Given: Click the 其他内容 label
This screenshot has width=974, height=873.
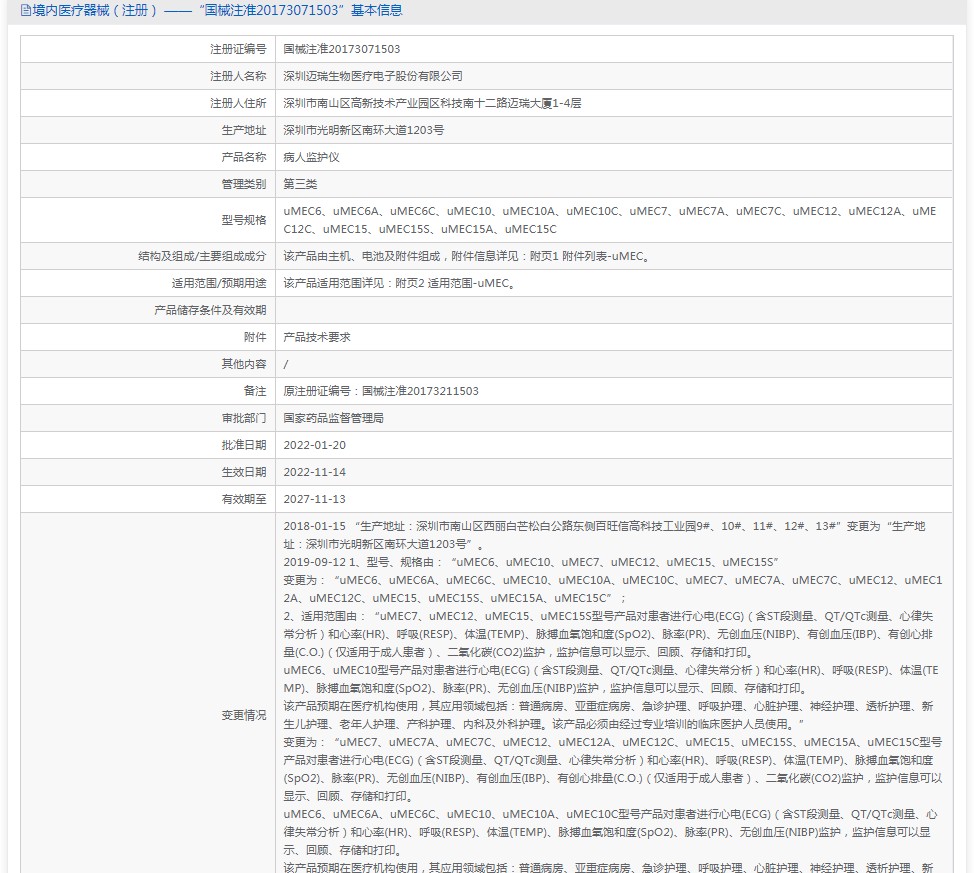Looking at the screenshot, I should (x=244, y=364).
